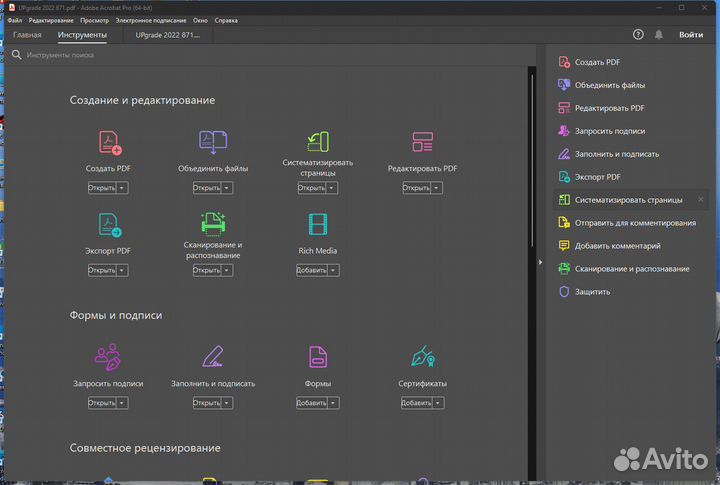Select the Forms (Формы) tool icon

pos(318,357)
